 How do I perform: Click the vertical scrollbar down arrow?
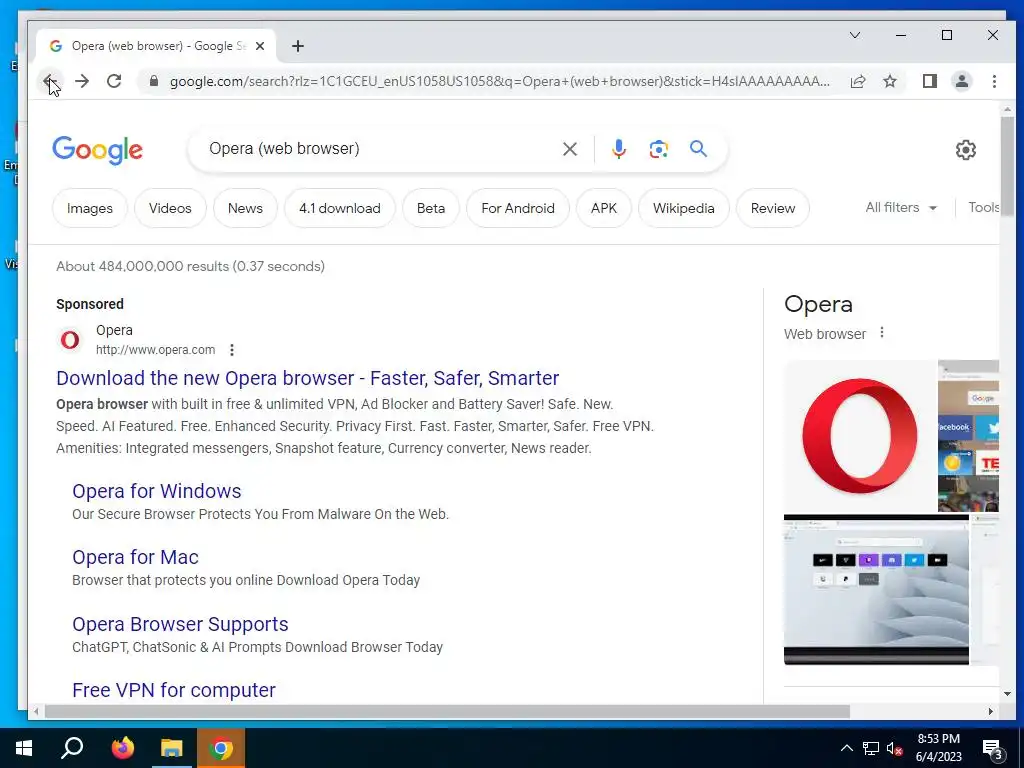click(x=1007, y=694)
